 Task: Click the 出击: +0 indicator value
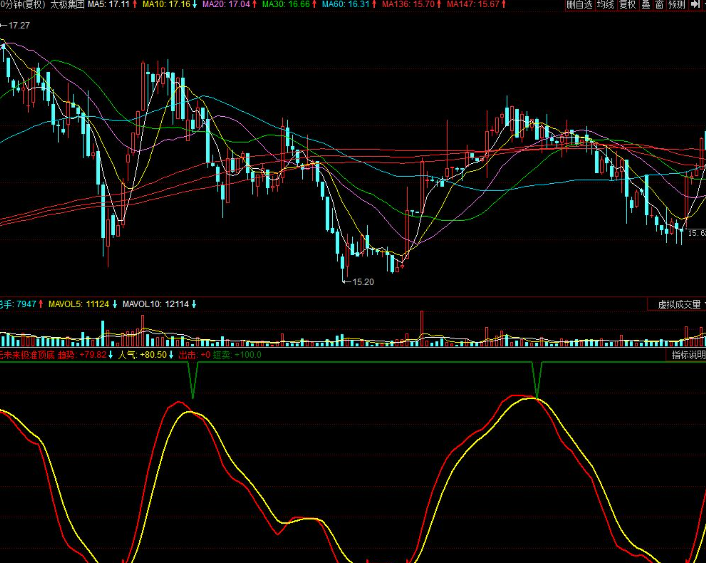195,355
